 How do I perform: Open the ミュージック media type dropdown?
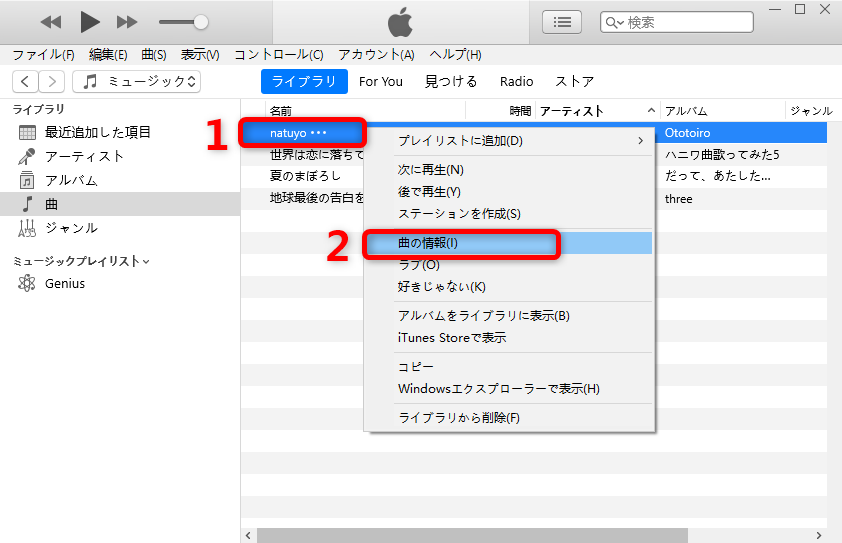(x=136, y=82)
